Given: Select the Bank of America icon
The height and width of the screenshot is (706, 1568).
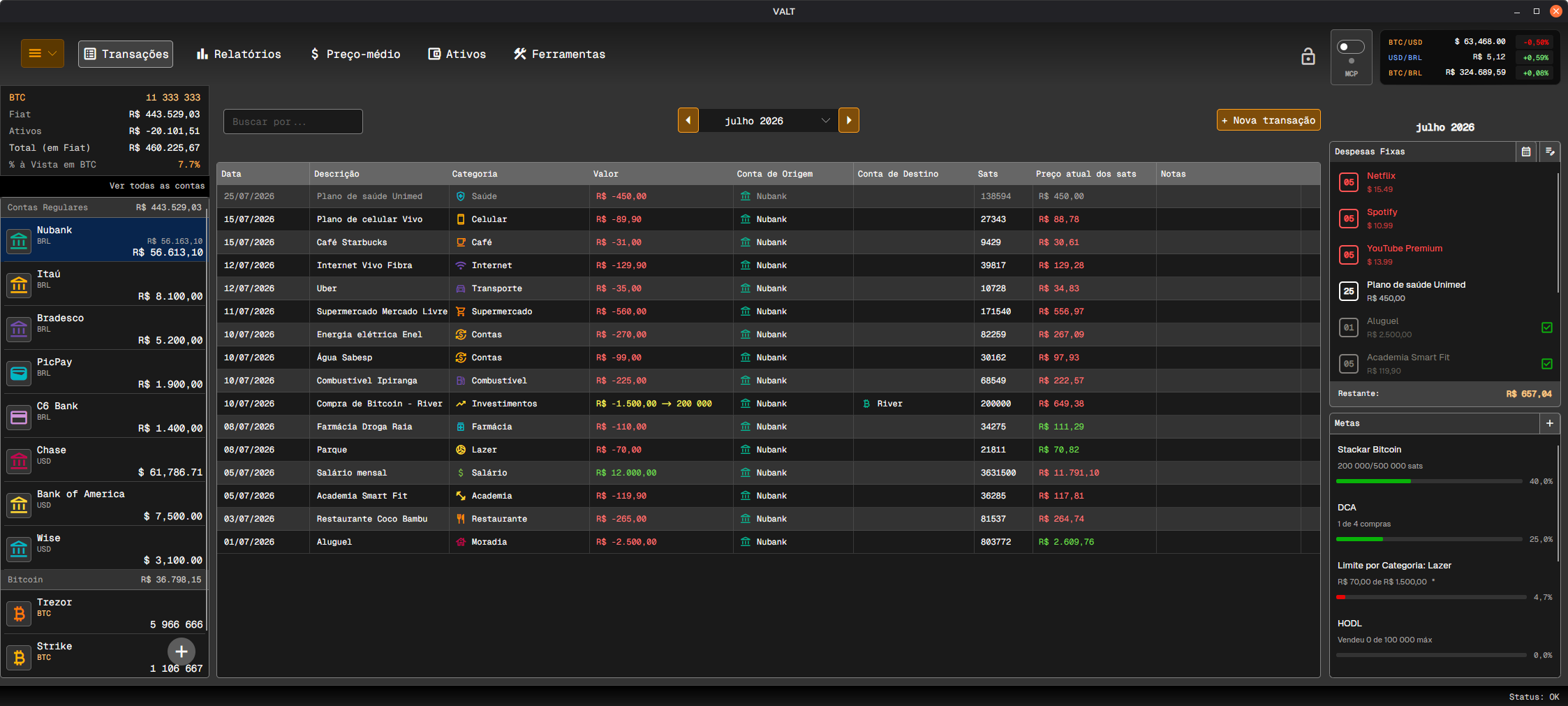Looking at the screenshot, I should [19, 505].
